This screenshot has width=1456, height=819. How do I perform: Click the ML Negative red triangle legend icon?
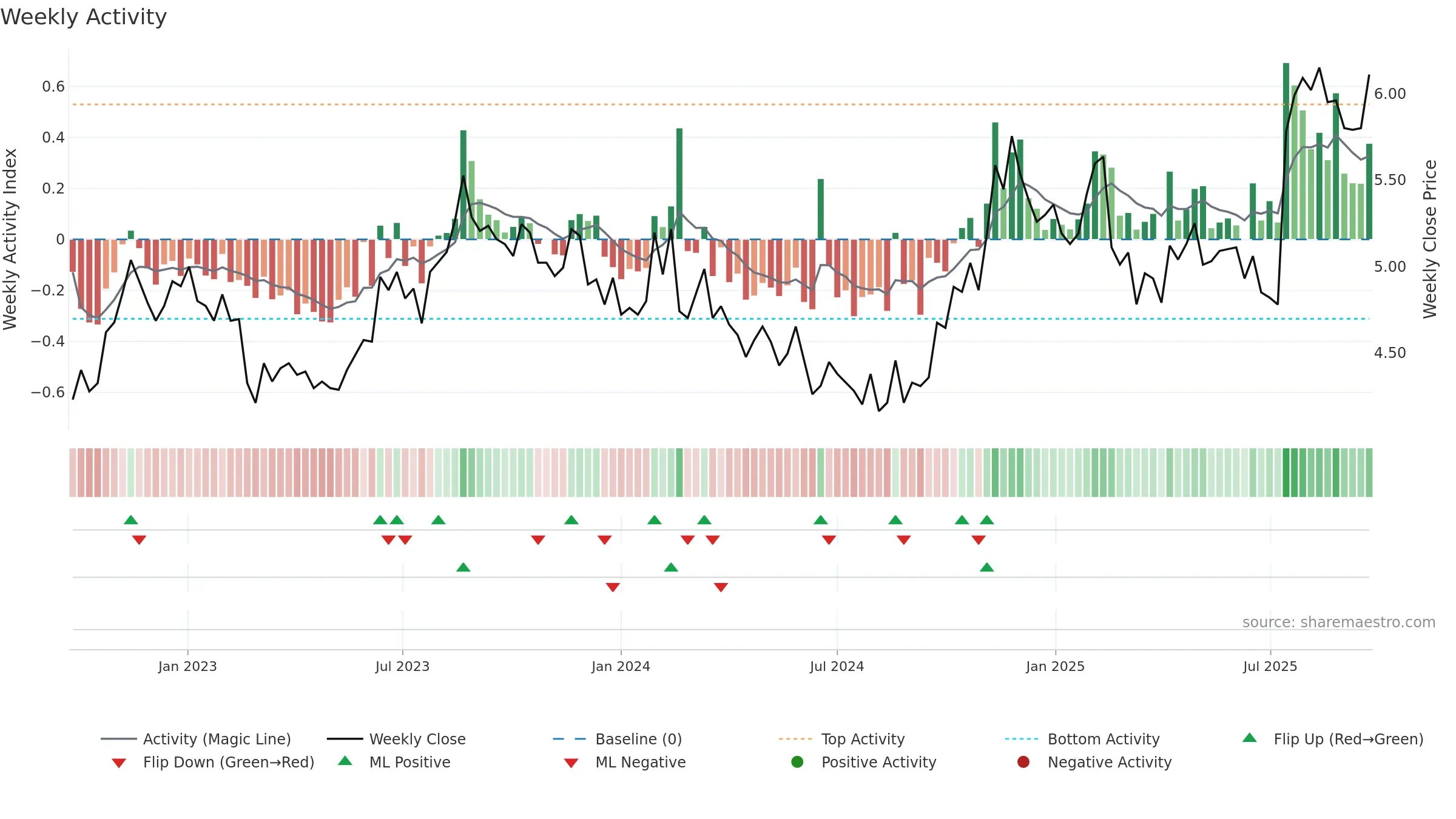click(x=571, y=763)
